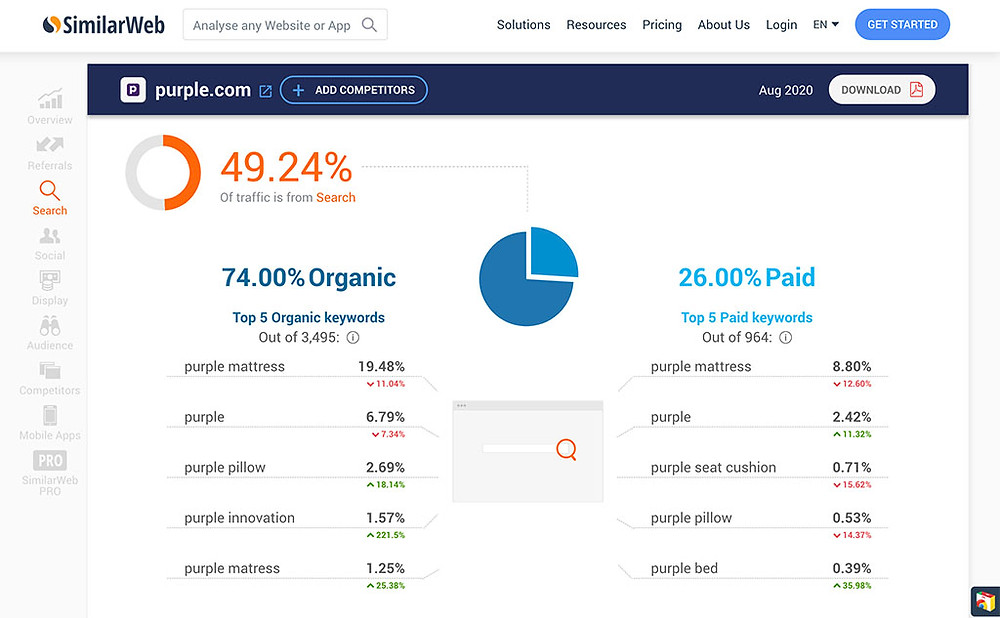Click the SimilarWeb logo
Screen dimensions: 1000x618
(103, 25)
